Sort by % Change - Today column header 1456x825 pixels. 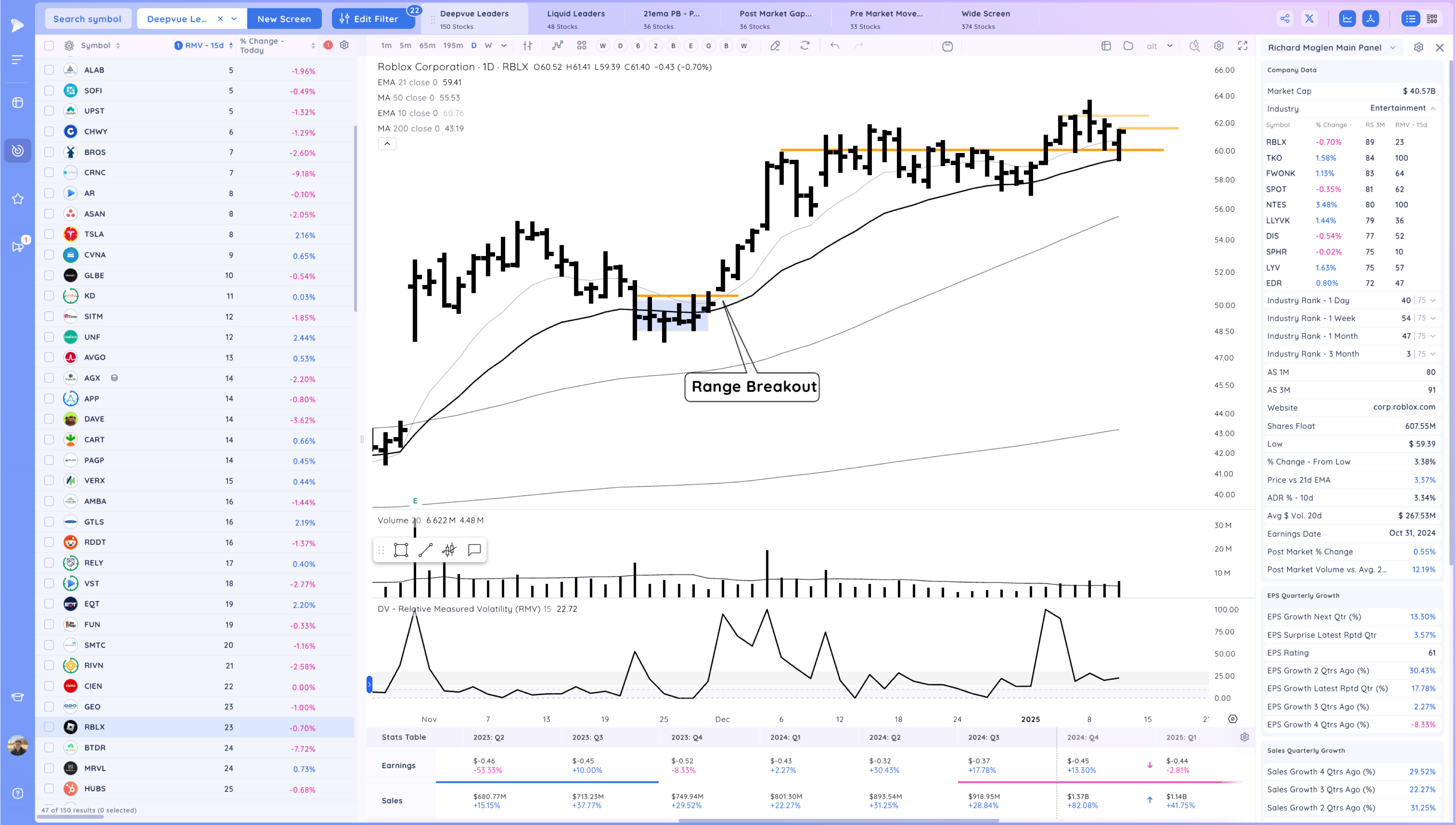tap(277, 46)
